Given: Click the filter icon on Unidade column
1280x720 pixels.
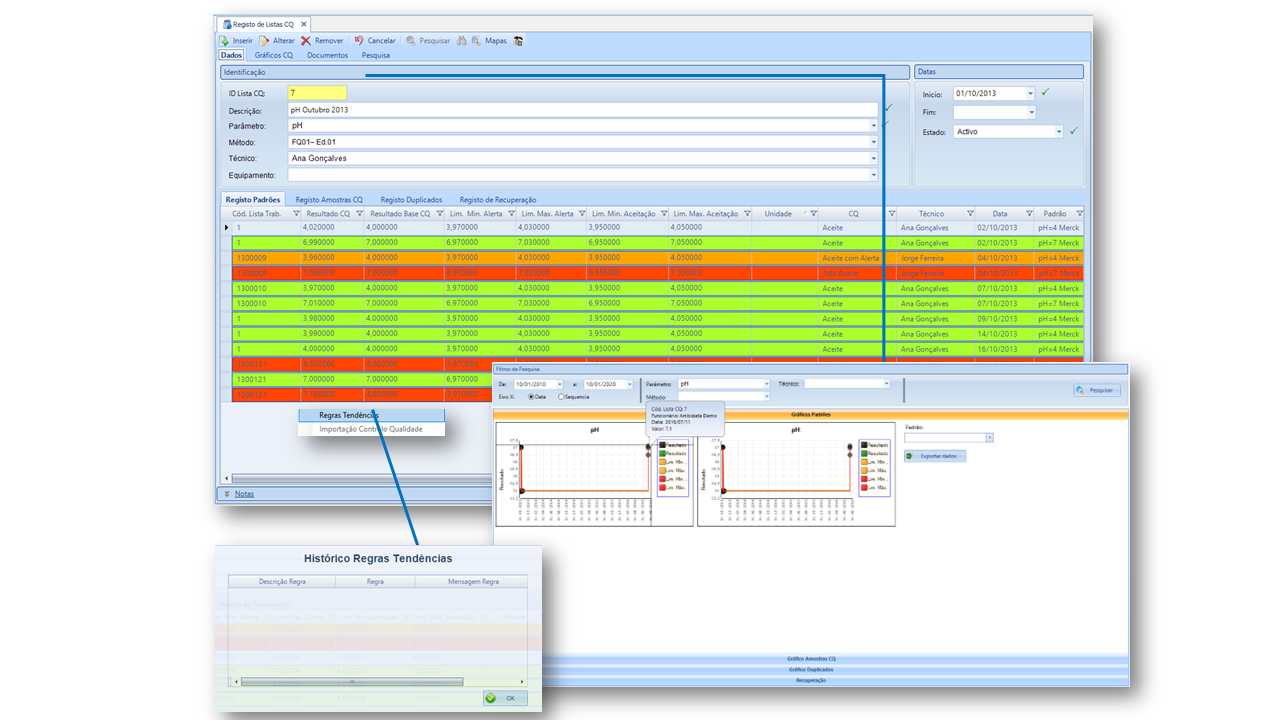Looking at the screenshot, I should [x=813, y=214].
